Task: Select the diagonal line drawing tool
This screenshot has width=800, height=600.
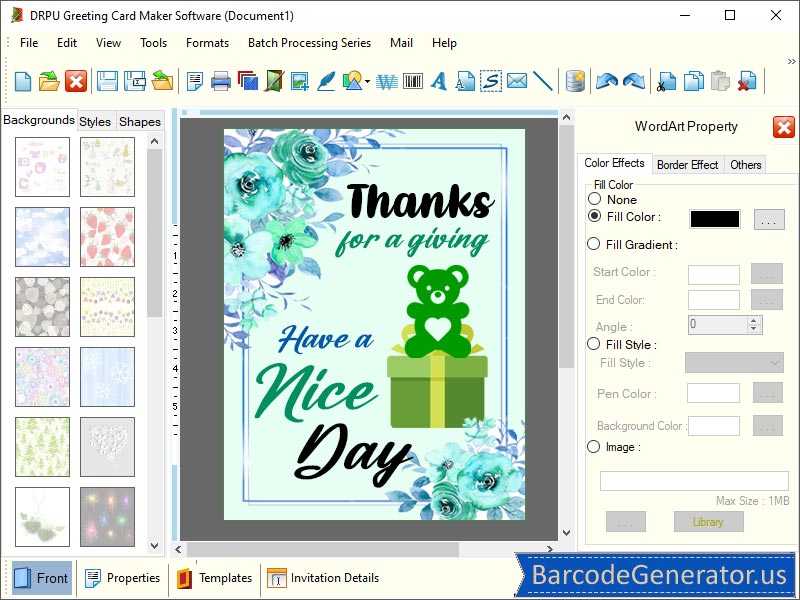Action: coord(543,81)
